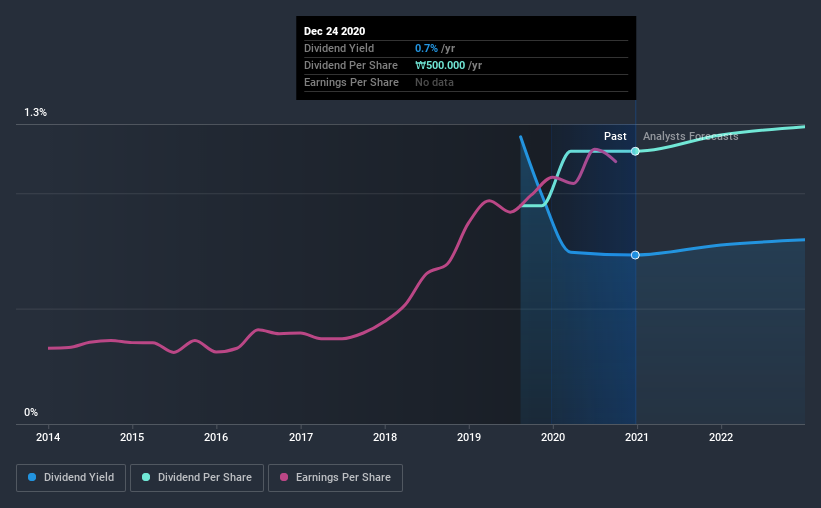821x508 pixels.
Task: Click the teal Dividend Per Share legend dot
Action: pyautogui.click(x=146, y=477)
